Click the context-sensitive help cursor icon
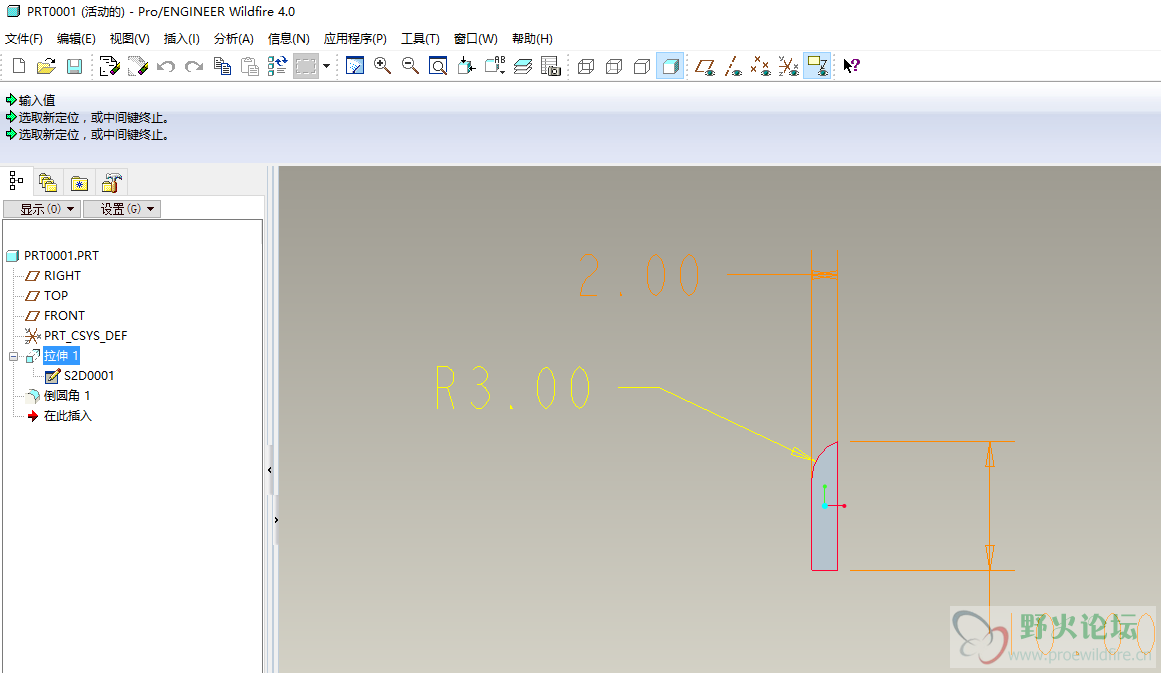The width and height of the screenshot is (1161, 673). coord(851,67)
